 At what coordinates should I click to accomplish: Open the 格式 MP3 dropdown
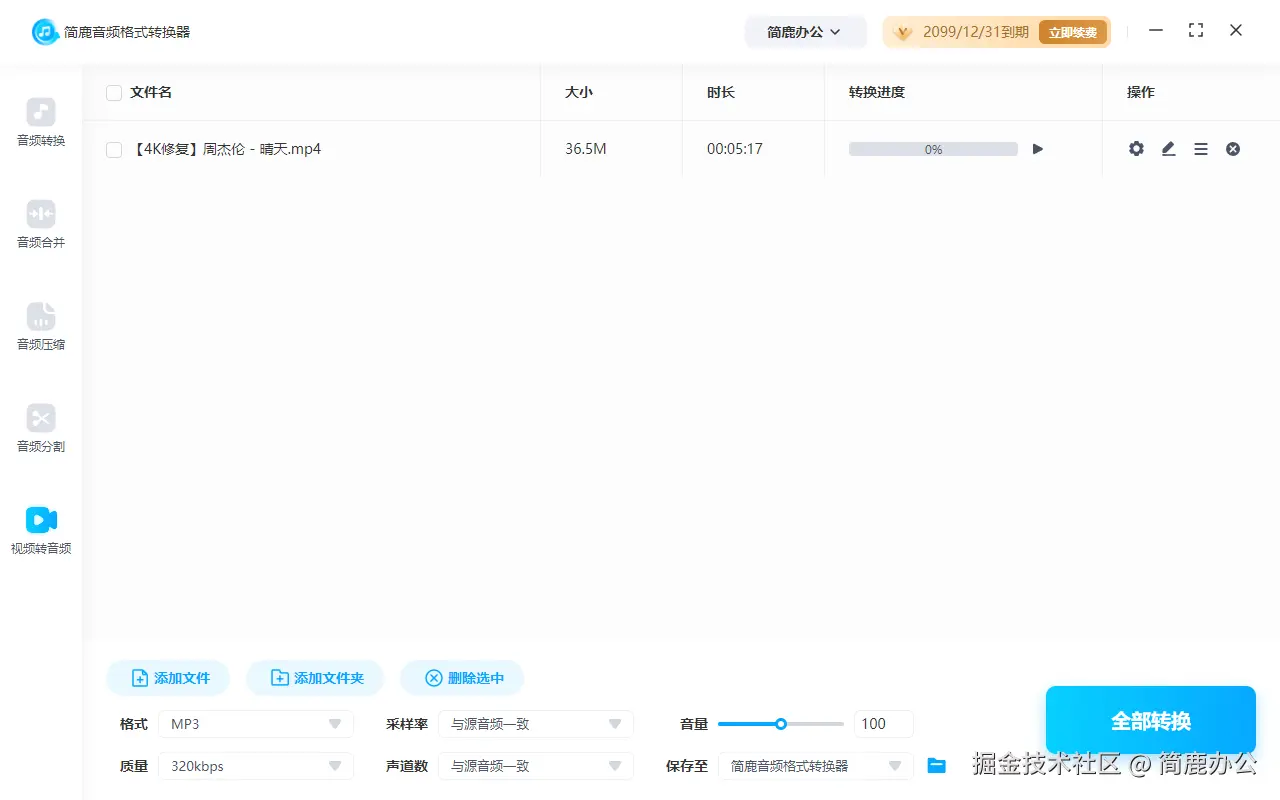pyautogui.click(x=255, y=723)
